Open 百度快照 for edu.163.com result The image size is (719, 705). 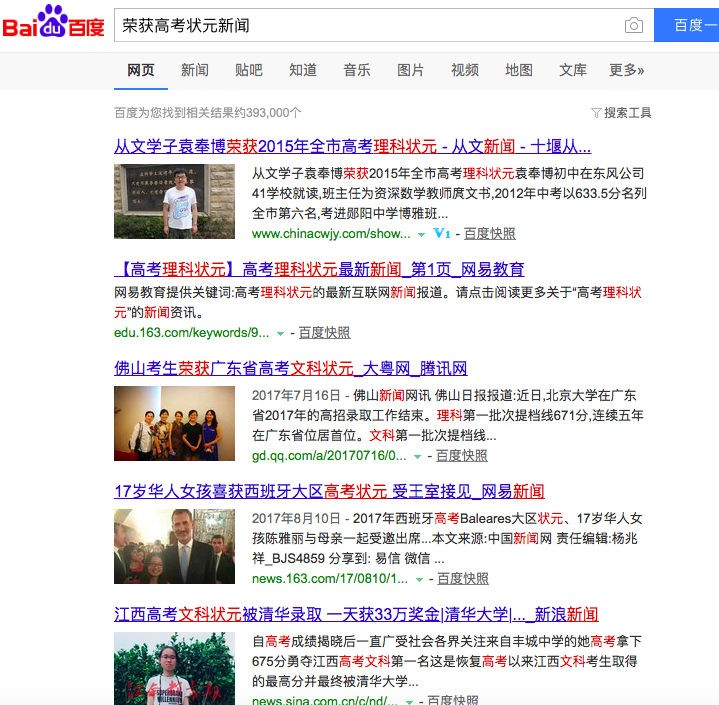(325, 333)
